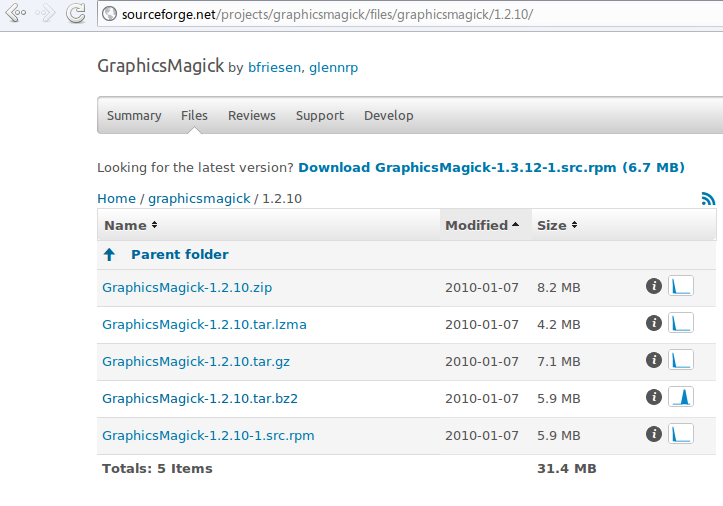Open download stats chart for tar.bz2 file
Screen dimensions: 723x506
click(x=681, y=397)
